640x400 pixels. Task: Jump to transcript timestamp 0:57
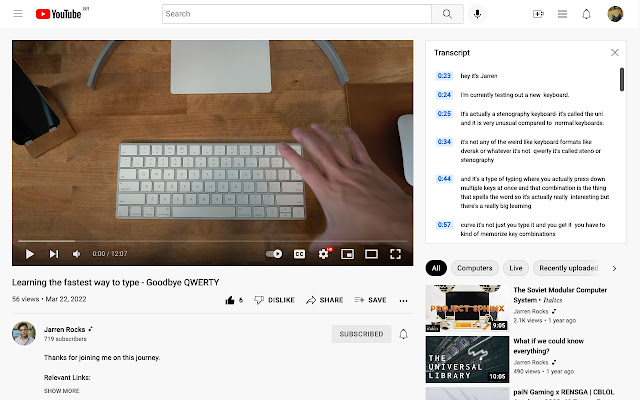click(444, 225)
